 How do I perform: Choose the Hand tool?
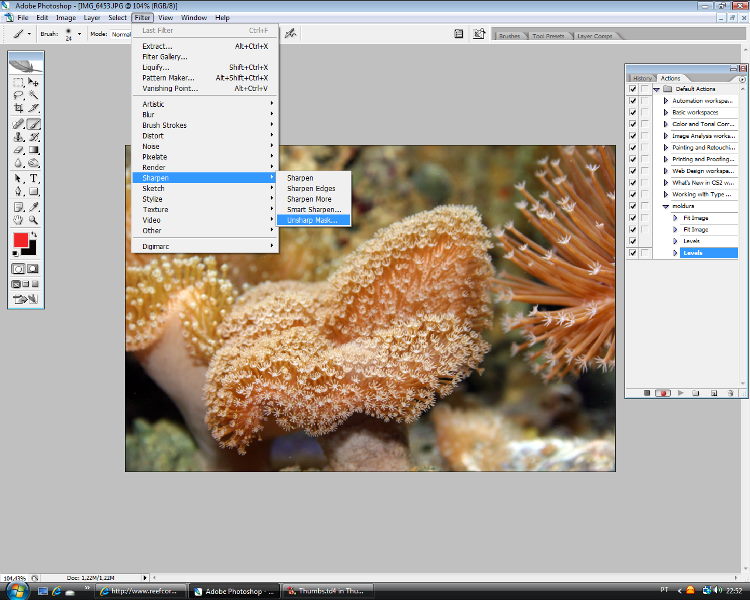pyautogui.click(x=18, y=219)
